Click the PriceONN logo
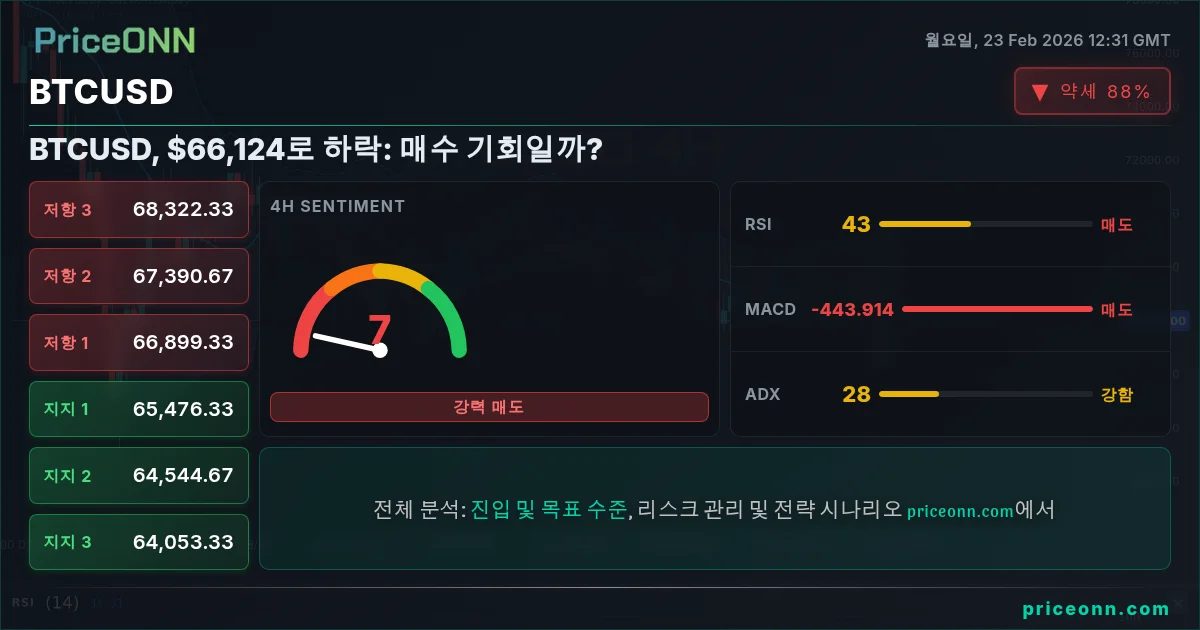1200x630 pixels. (115, 40)
